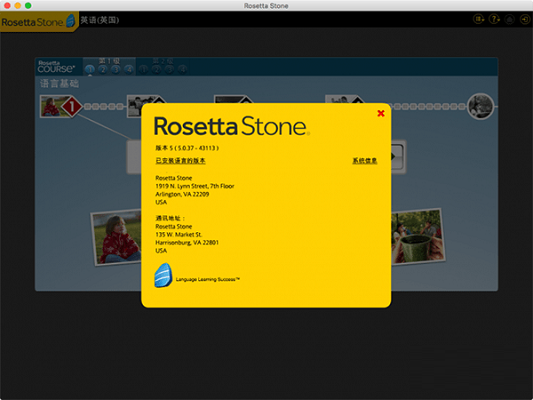Screen dimensions: 533x400
Task: Select unit 2 of level 1
Action: [103, 70]
